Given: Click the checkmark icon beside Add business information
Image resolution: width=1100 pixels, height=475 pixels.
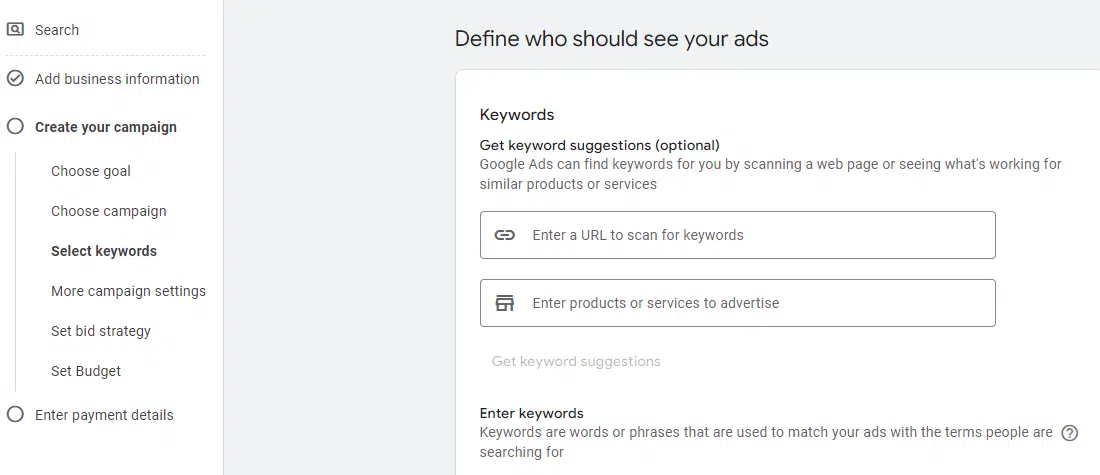Looking at the screenshot, I should (15, 79).
